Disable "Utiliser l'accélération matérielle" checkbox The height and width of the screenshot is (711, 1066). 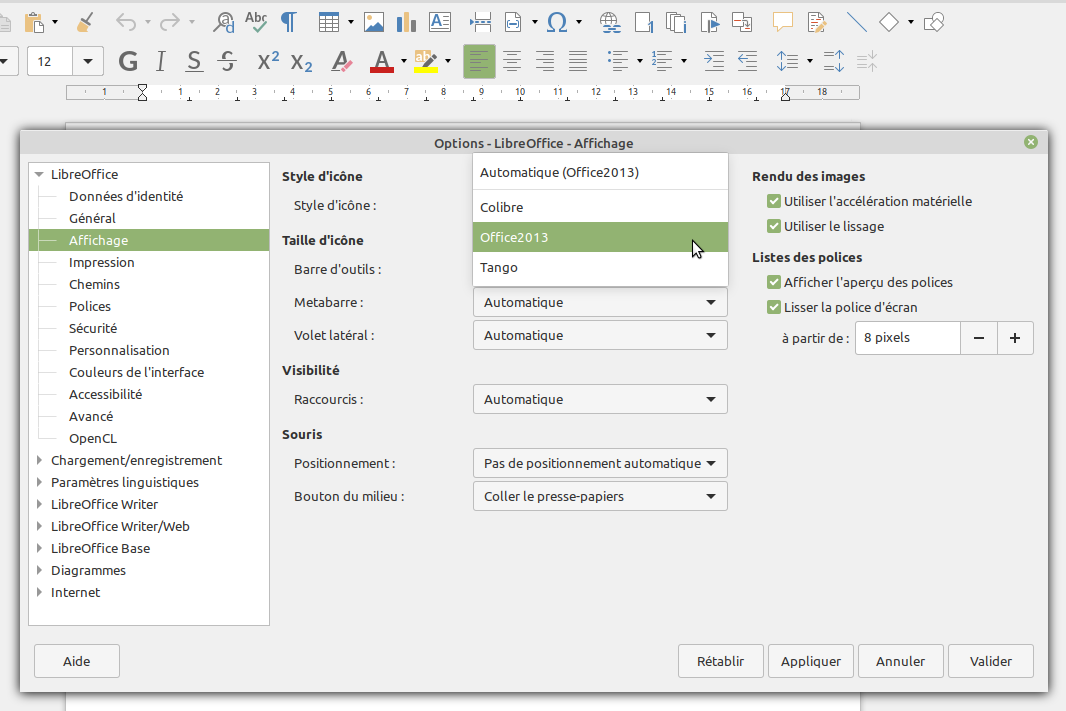[773, 202]
